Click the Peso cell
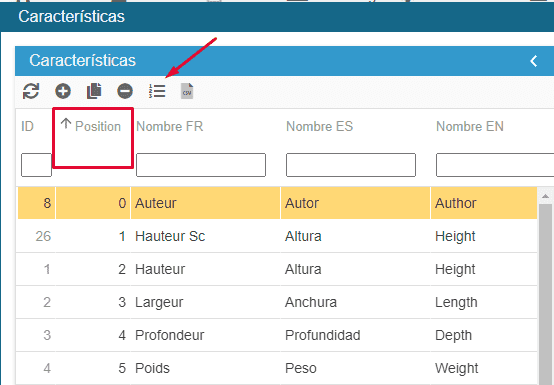The image size is (554, 385). point(355,368)
